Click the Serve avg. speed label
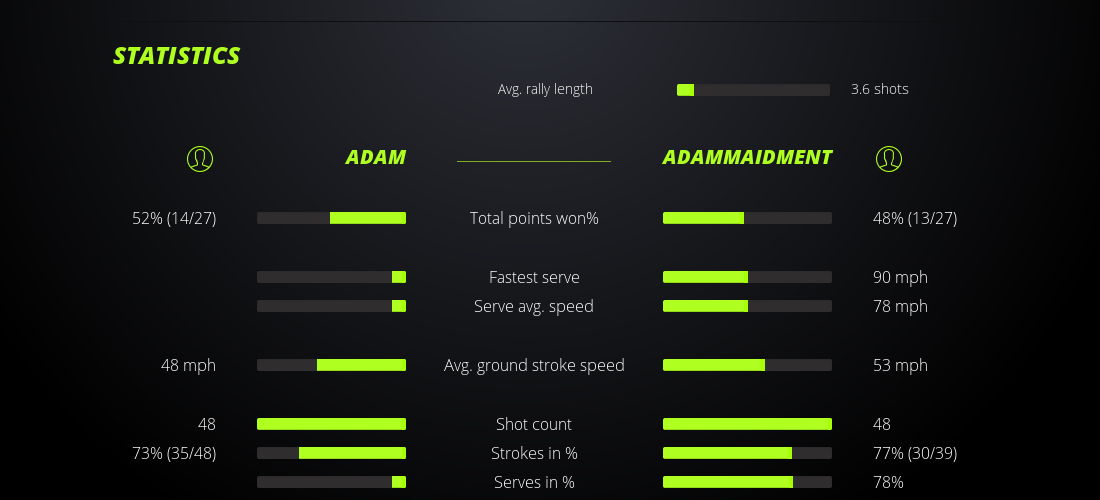The width and height of the screenshot is (1100, 500). point(534,306)
